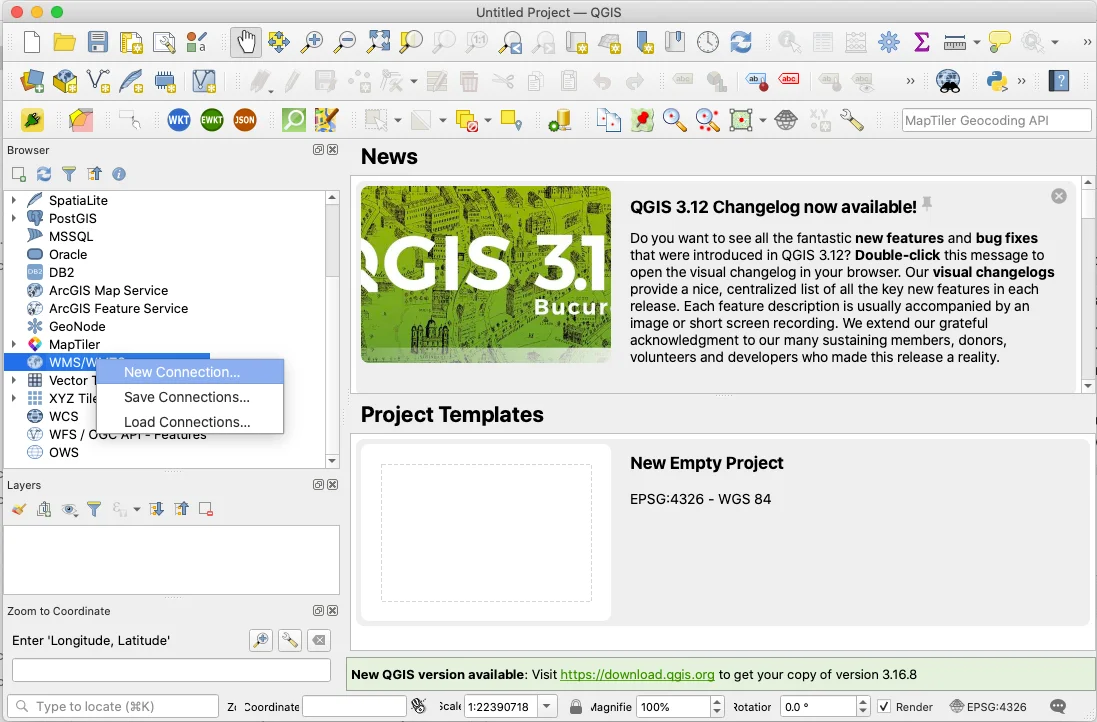Click the JSON plugin icon

[x=245, y=120]
